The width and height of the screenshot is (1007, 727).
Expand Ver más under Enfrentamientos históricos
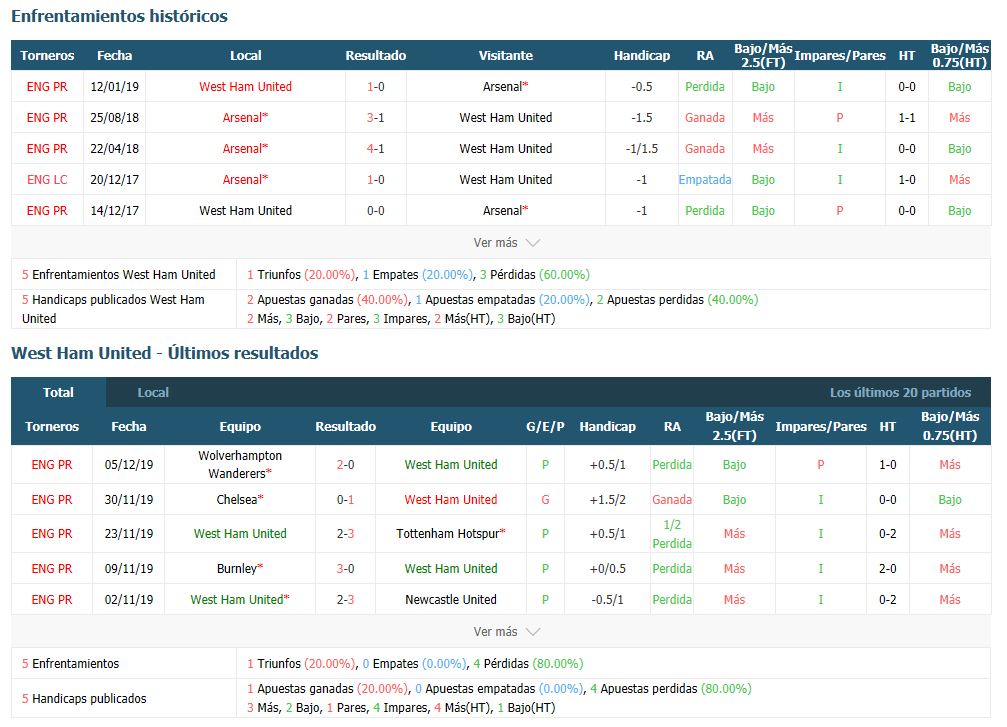(x=506, y=243)
